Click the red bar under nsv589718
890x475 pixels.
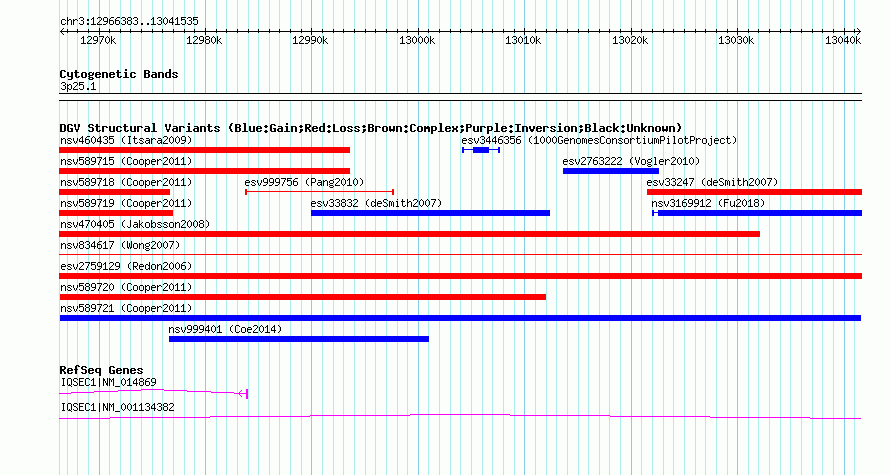[115, 192]
